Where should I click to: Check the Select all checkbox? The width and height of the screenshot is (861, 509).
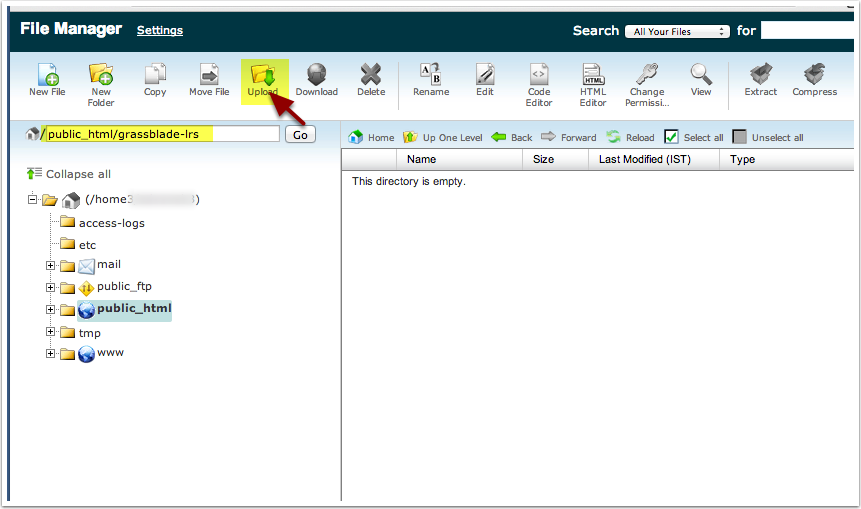pyautogui.click(x=672, y=137)
